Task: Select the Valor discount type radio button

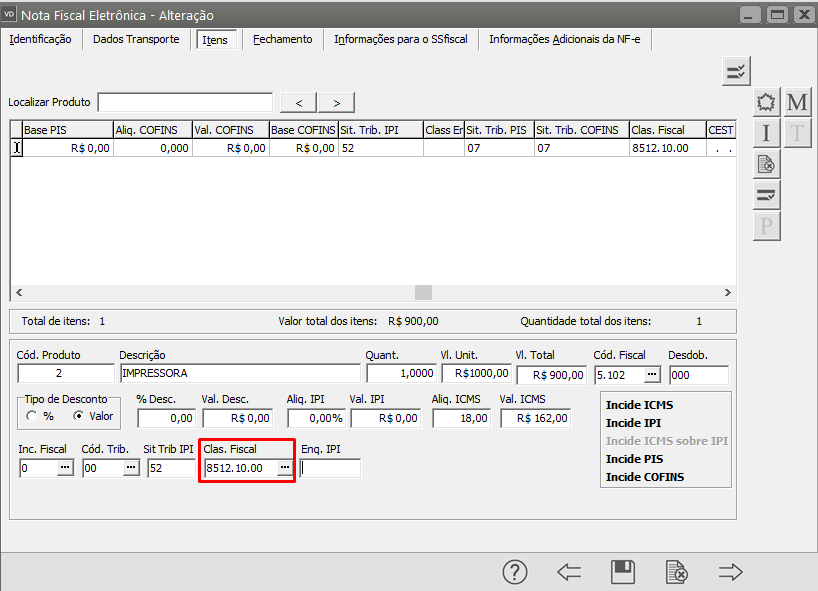Action: click(x=79, y=416)
